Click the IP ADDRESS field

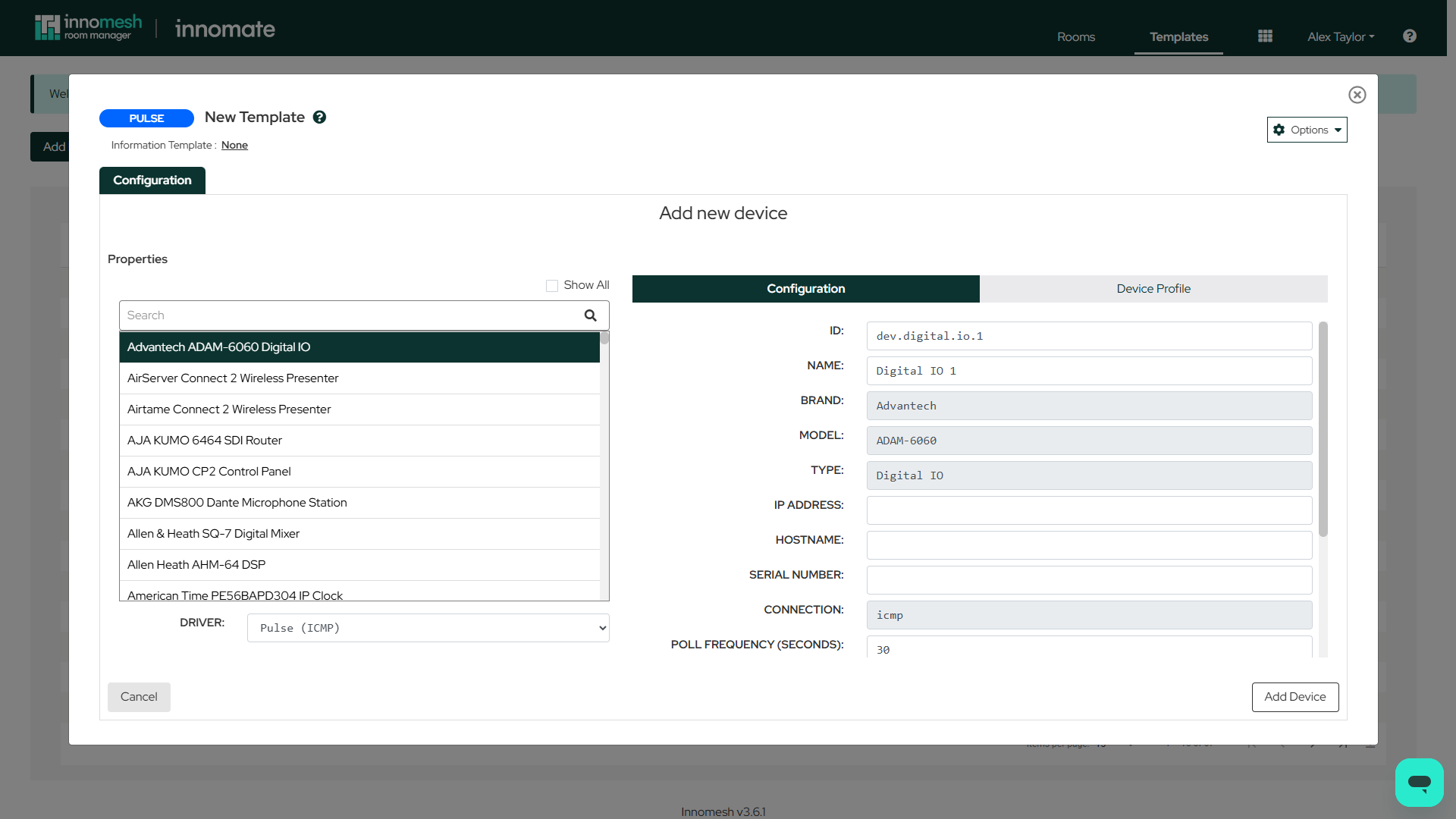(x=1089, y=510)
